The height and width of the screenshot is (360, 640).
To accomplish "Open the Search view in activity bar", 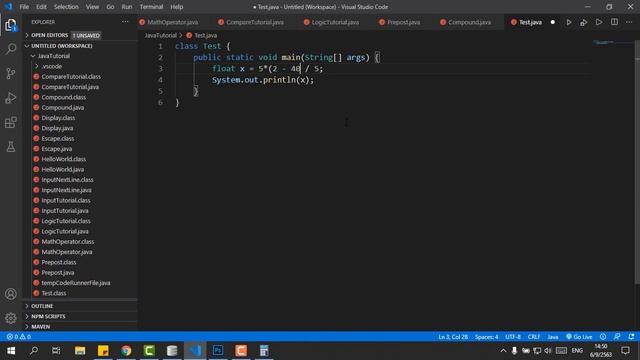I will [11, 49].
